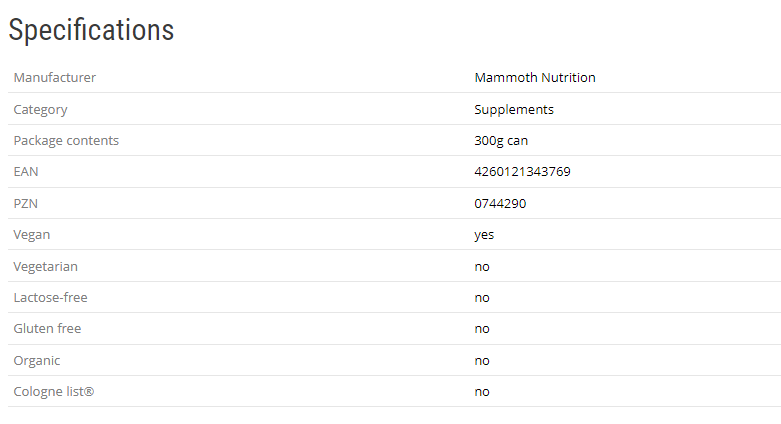Click the Specifications heading
Viewport: 781px width, 424px height.
click(x=91, y=30)
